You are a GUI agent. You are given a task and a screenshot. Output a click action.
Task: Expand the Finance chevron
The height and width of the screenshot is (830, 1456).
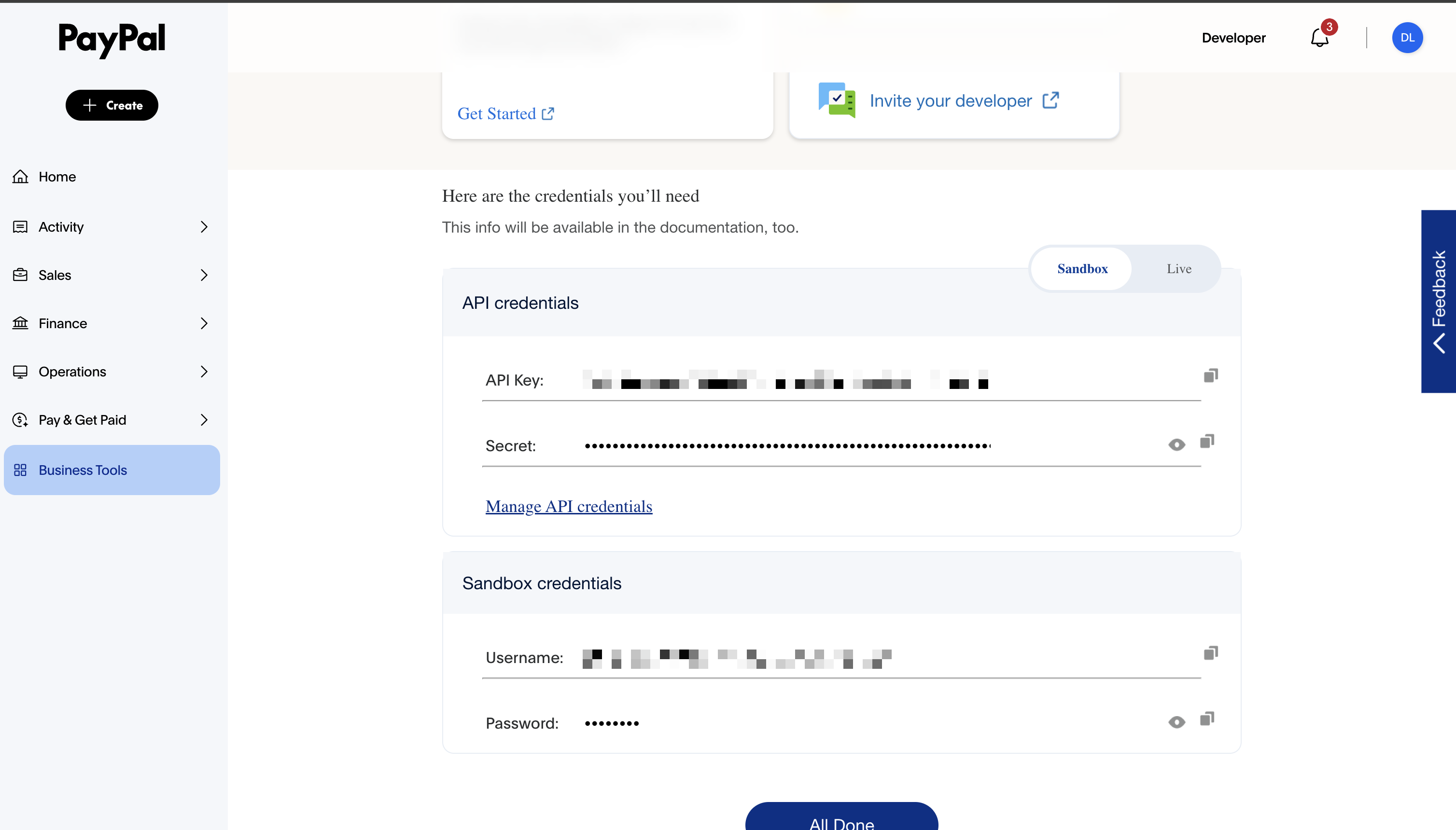tap(204, 323)
